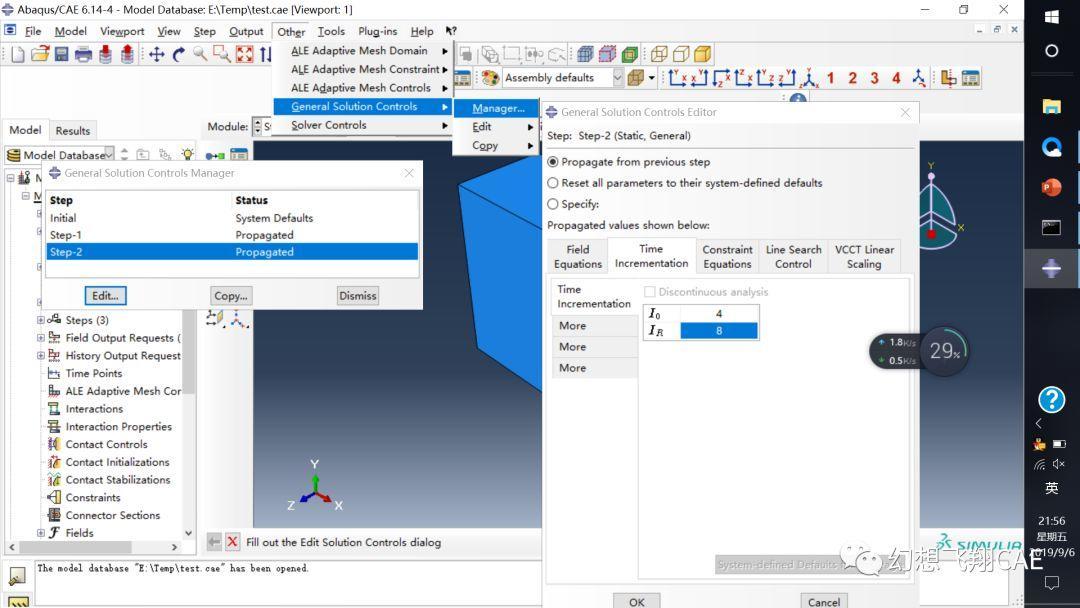Image resolution: width=1080 pixels, height=608 pixels.
Task: Click the IR value field showing 8
Action: [719, 331]
